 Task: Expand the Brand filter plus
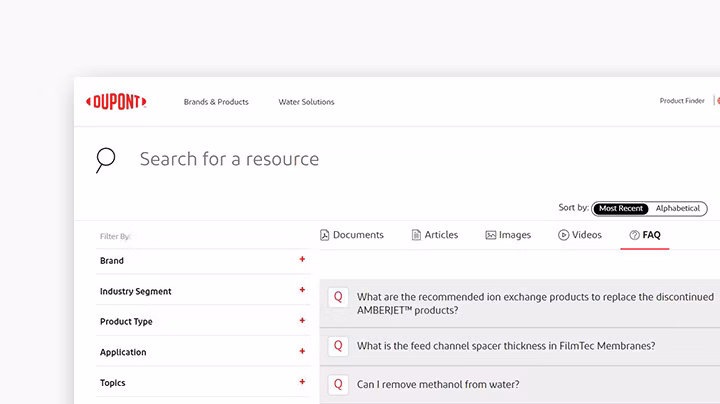tap(302, 259)
